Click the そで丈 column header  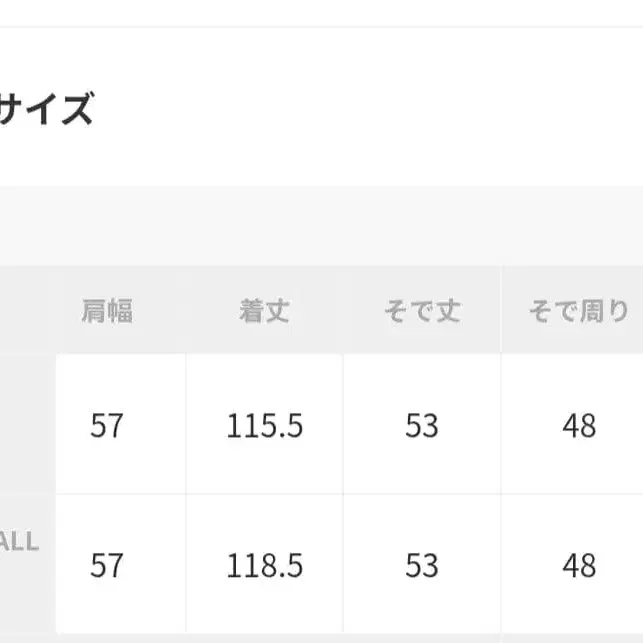(421, 311)
